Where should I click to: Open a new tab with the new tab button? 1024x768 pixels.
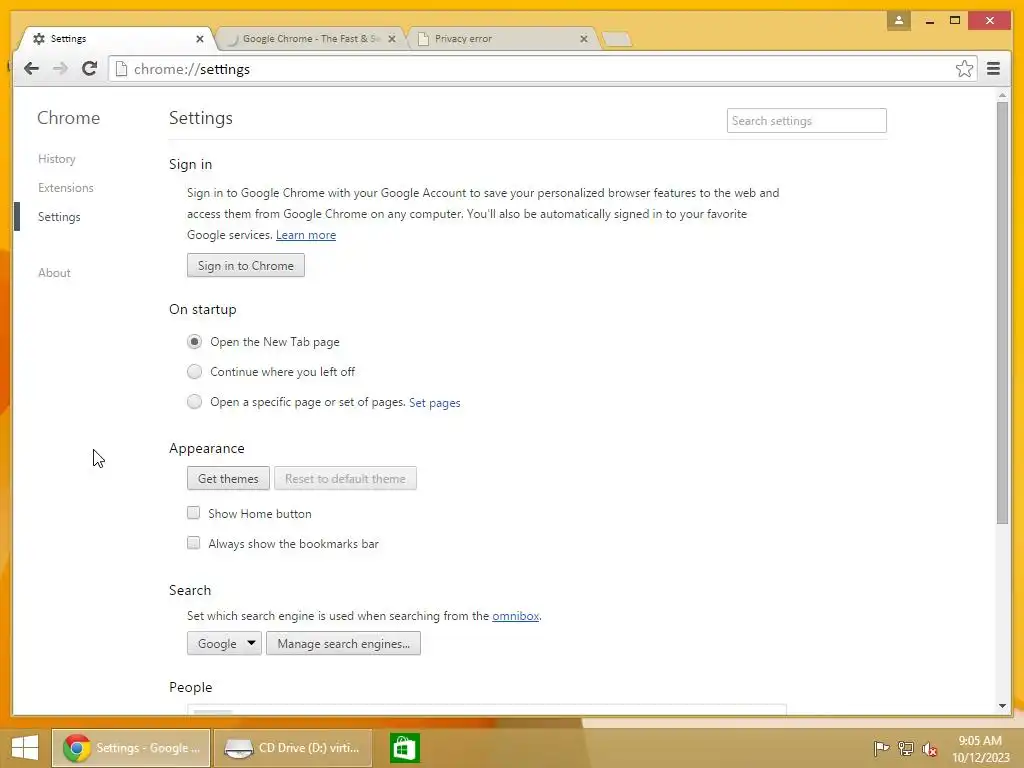pyautogui.click(x=616, y=39)
